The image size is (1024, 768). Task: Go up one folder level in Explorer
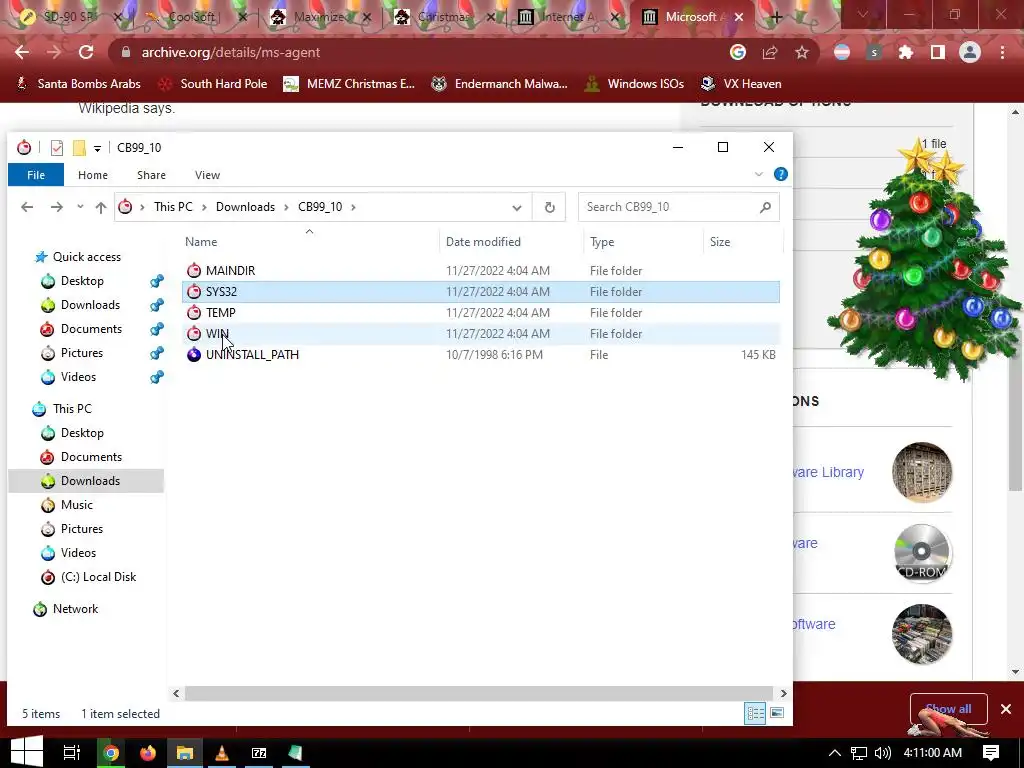(x=101, y=207)
